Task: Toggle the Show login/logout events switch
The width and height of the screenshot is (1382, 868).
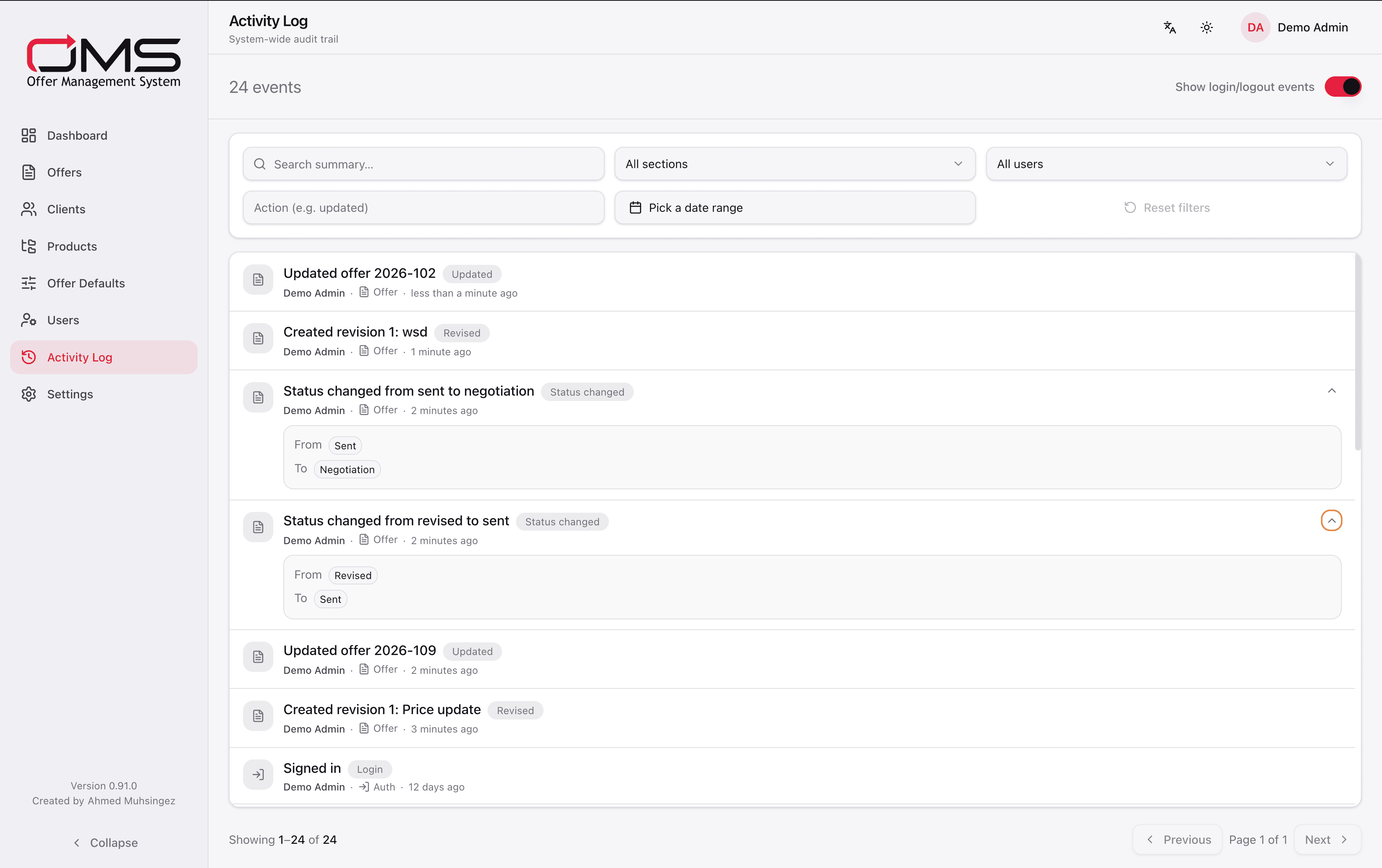Action: click(x=1342, y=87)
